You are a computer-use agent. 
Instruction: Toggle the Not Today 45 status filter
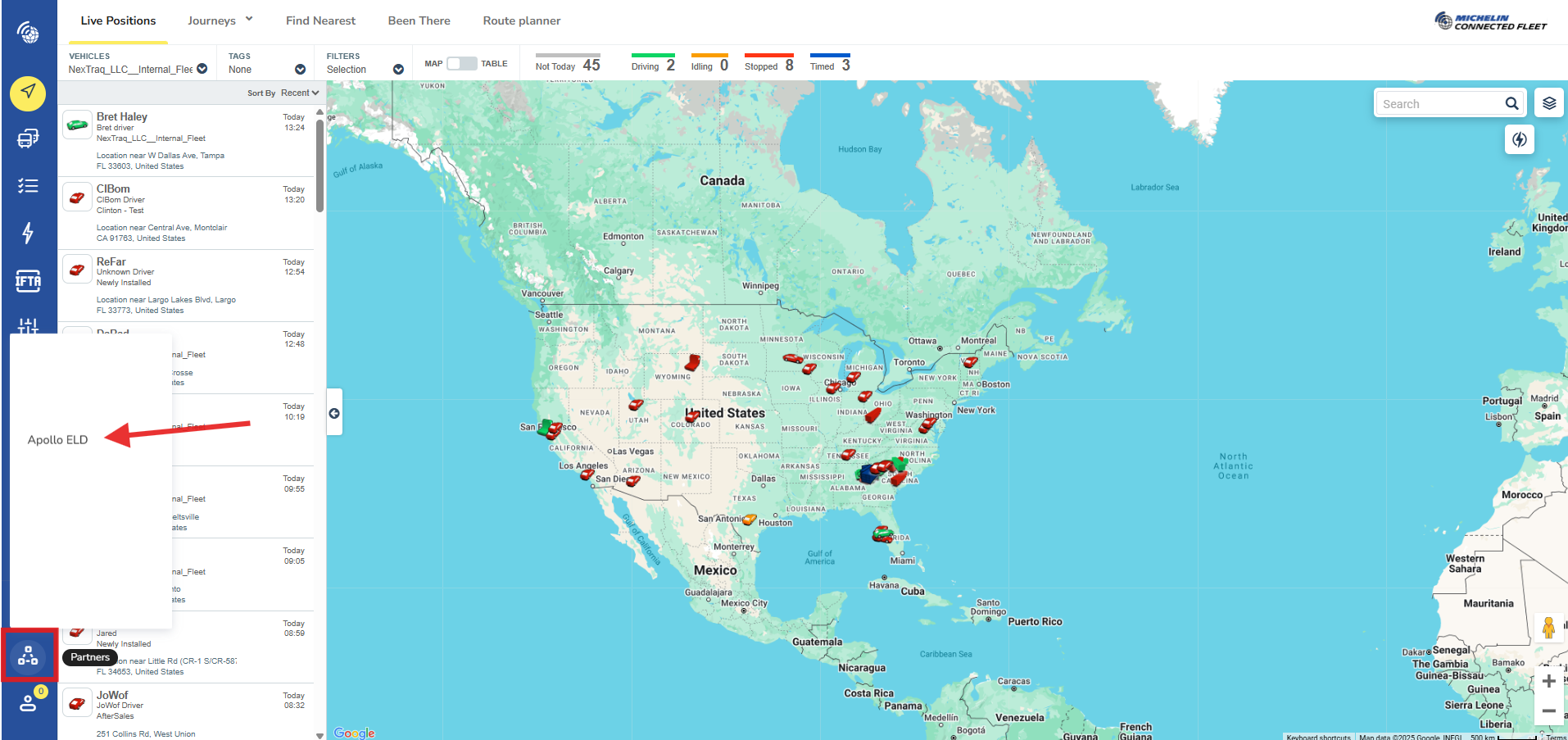coord(568,64)
